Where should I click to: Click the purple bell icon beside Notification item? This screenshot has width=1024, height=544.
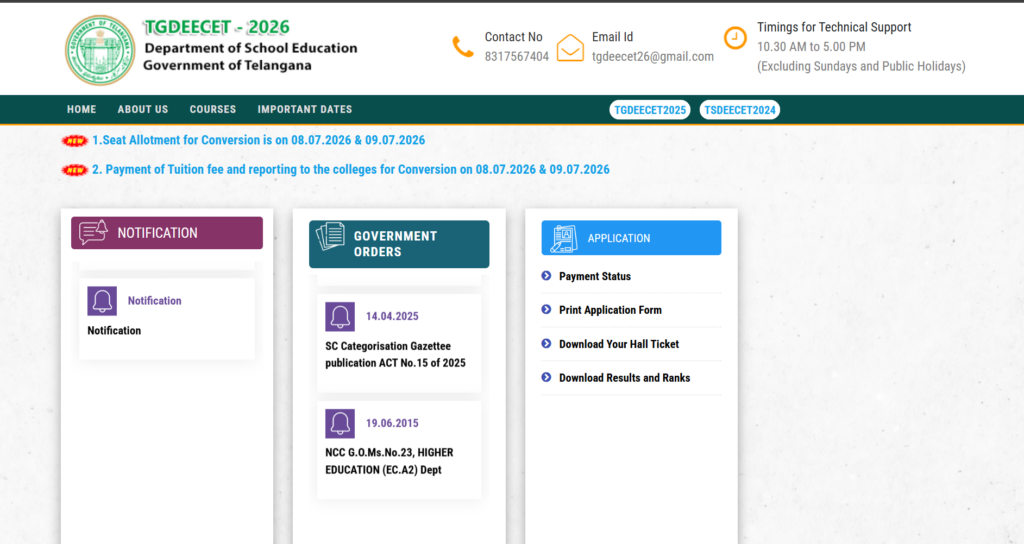102,301
